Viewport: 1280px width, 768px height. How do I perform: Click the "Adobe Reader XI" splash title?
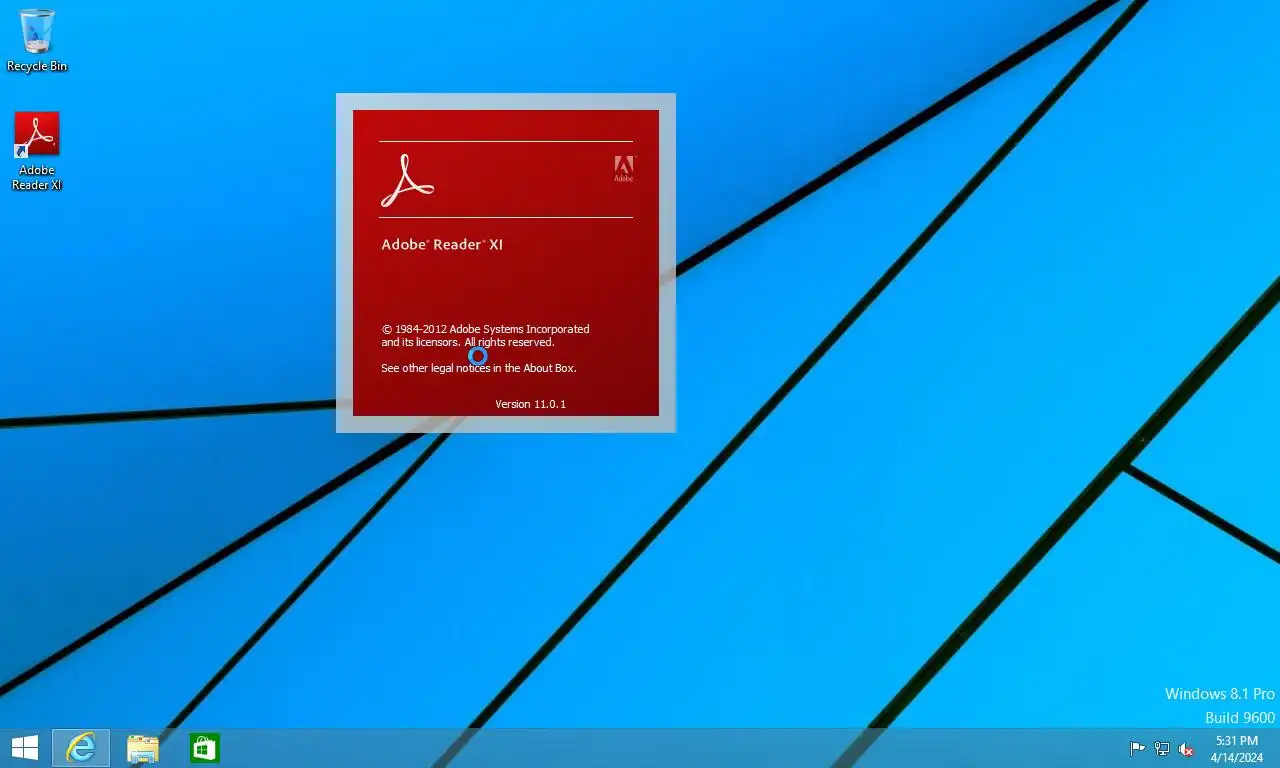click(x=442, y=244)
